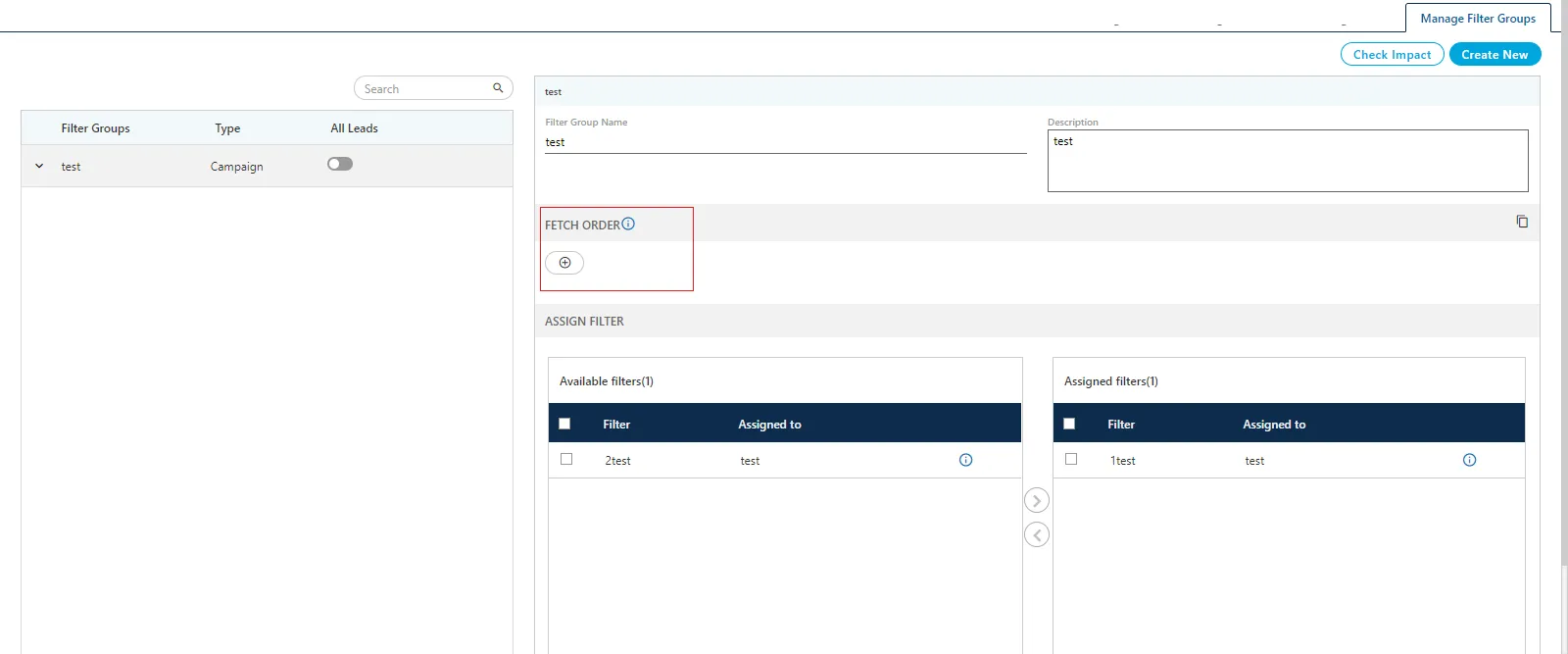Screen dimensions: 1568x654
Task: Select all assigned filters checkbox
Action: [1069, 424]
